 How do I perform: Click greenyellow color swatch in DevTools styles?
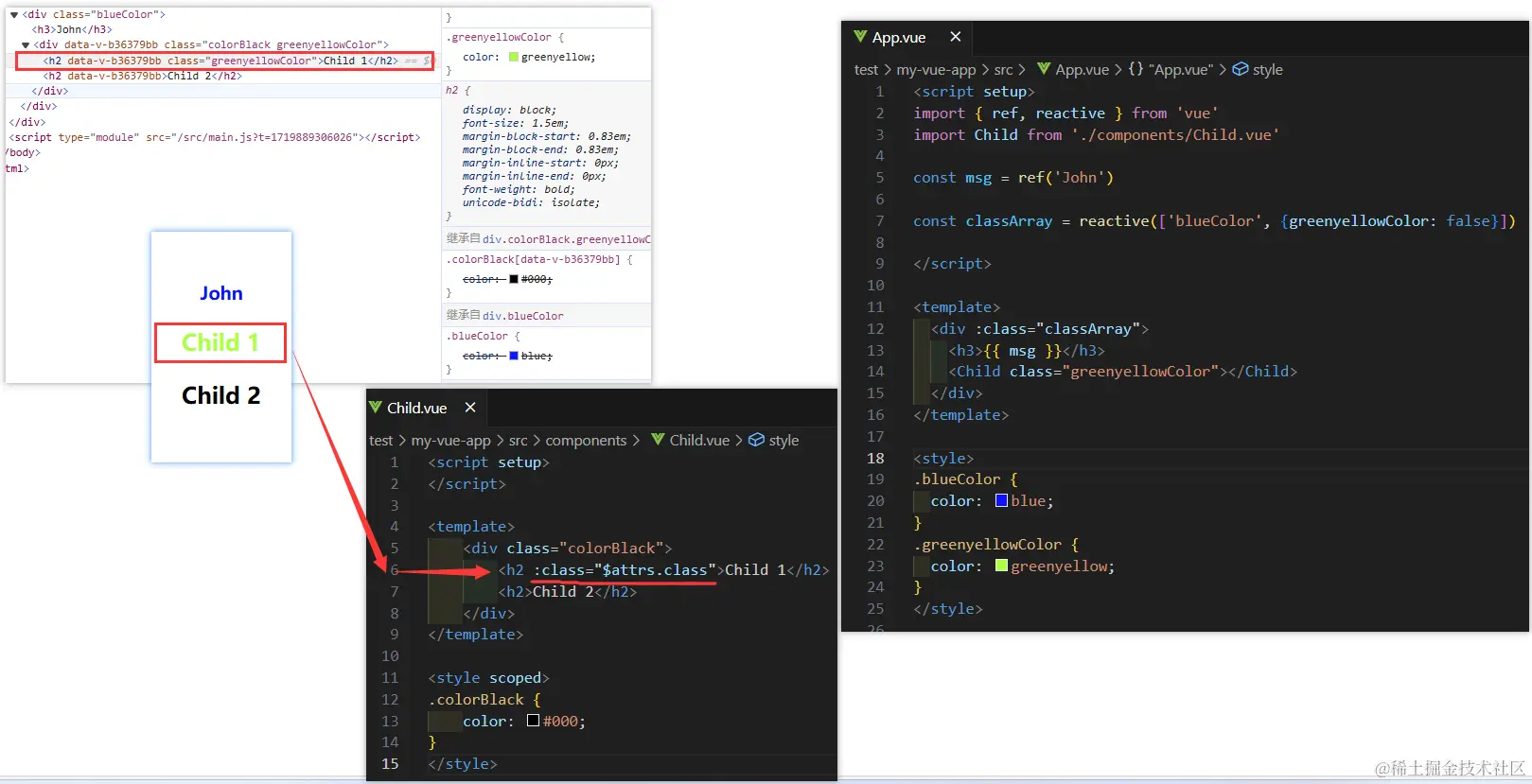click(x=514, y=57)
